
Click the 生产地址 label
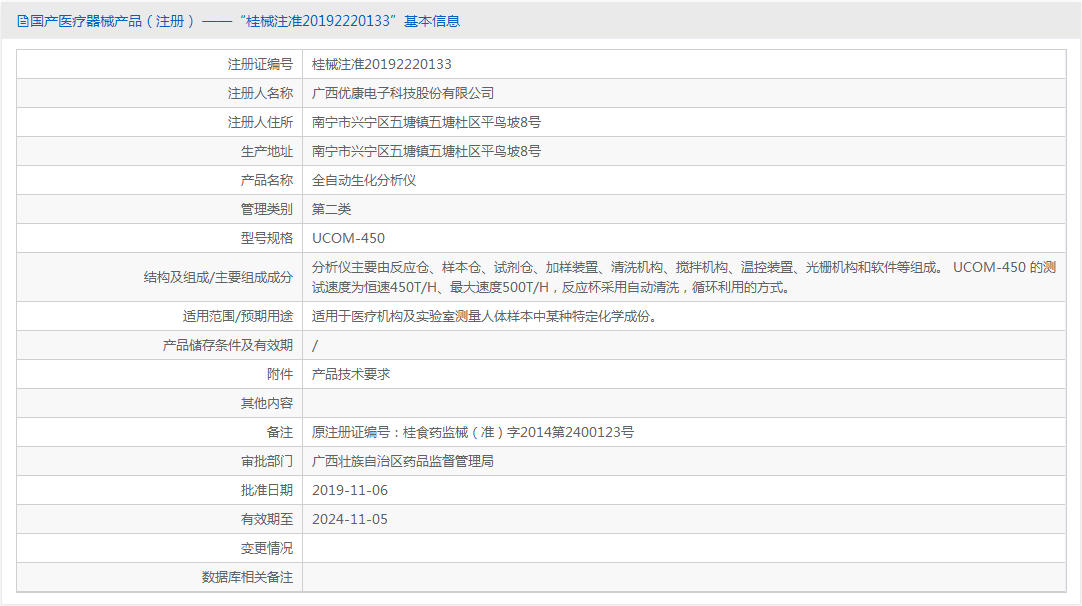point(266,151)
